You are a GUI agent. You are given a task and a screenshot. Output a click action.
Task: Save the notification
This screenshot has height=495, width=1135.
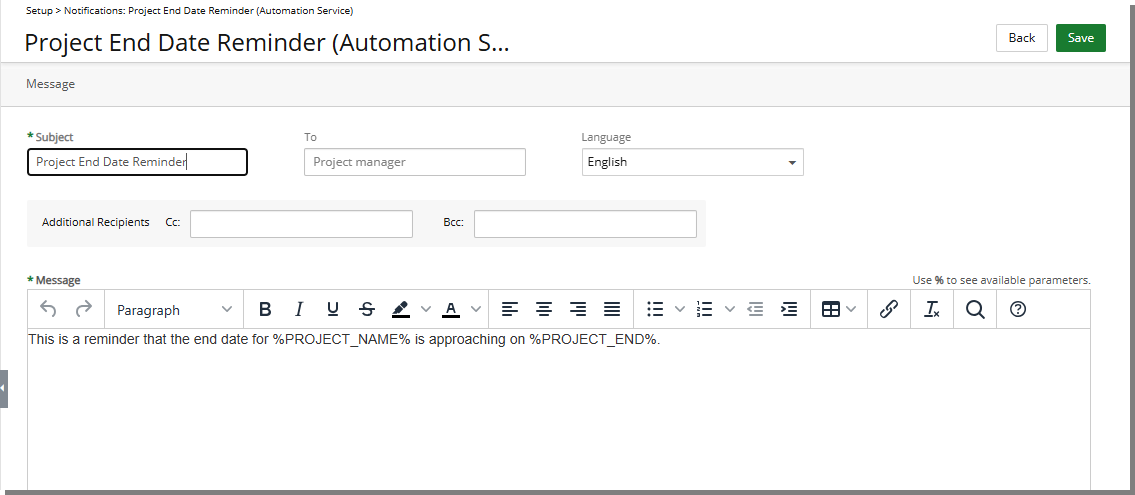tap(1081, 38)
